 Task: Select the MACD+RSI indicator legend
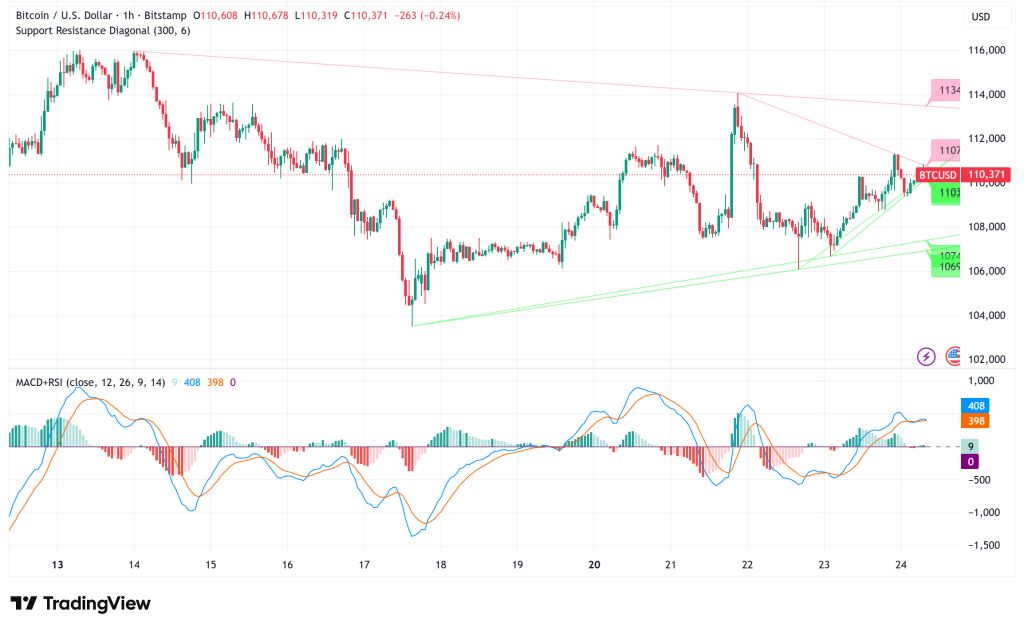pyautogui.click(x=90, y=383)
